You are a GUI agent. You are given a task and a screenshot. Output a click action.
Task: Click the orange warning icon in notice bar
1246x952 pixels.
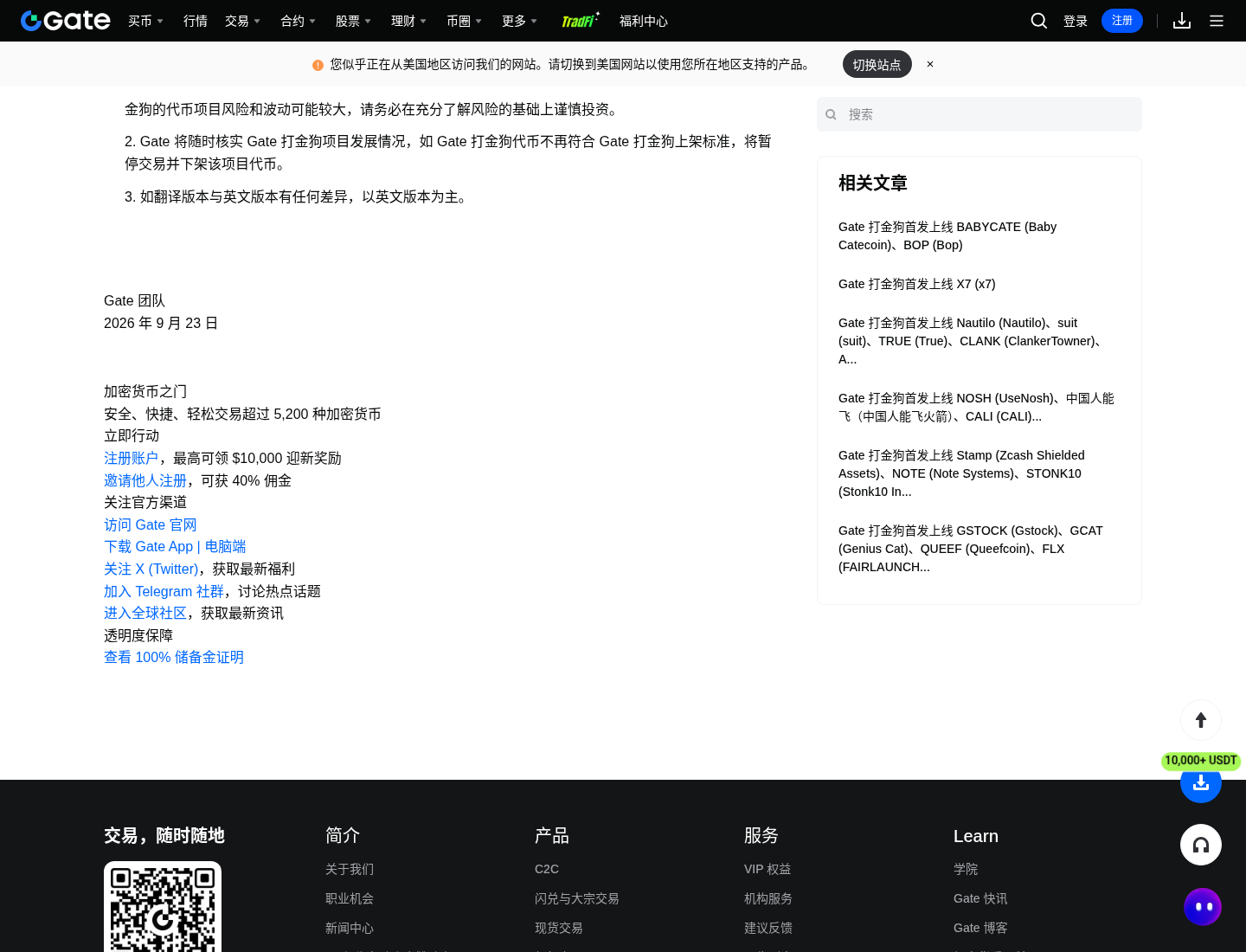click(x=318, y=65)
